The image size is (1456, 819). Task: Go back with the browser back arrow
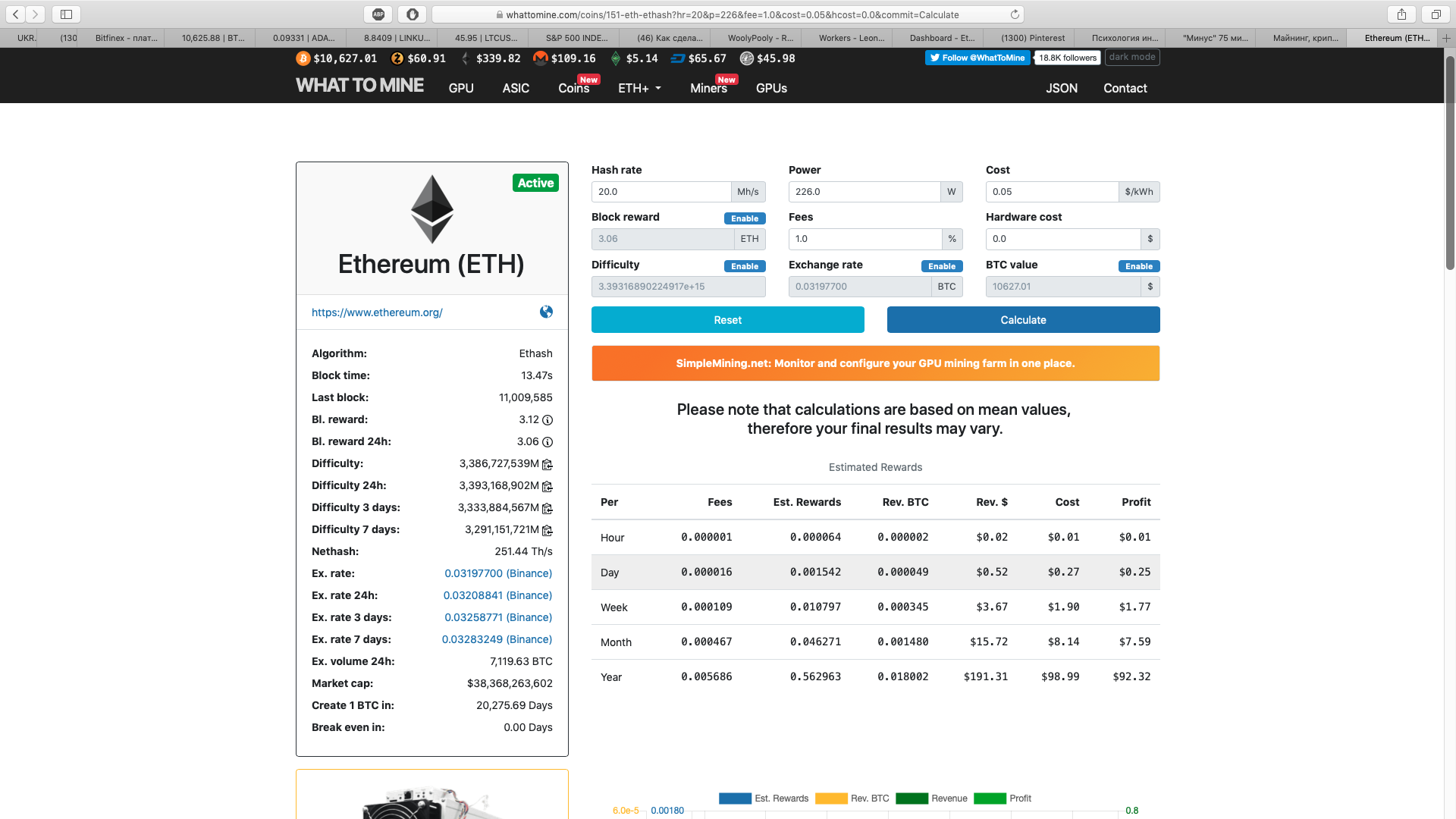[x=15, y=14]
